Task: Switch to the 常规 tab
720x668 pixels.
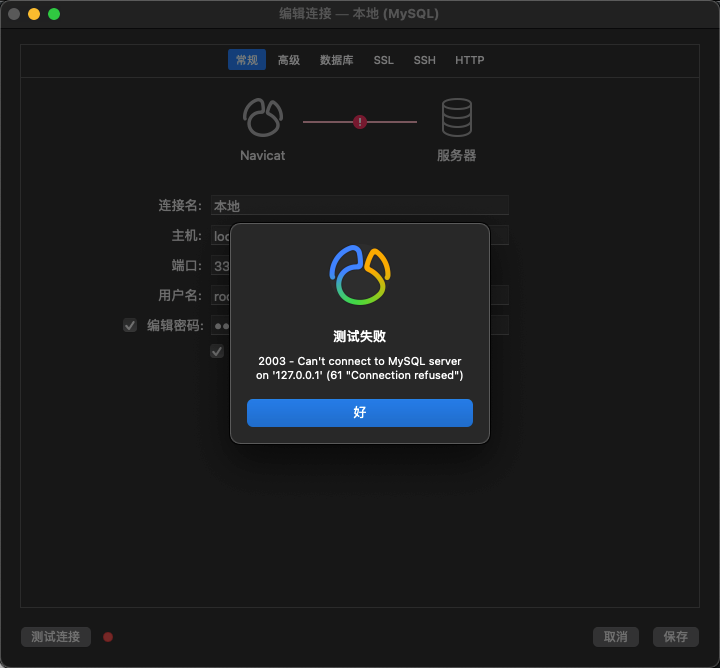Action: pos(247,60)
